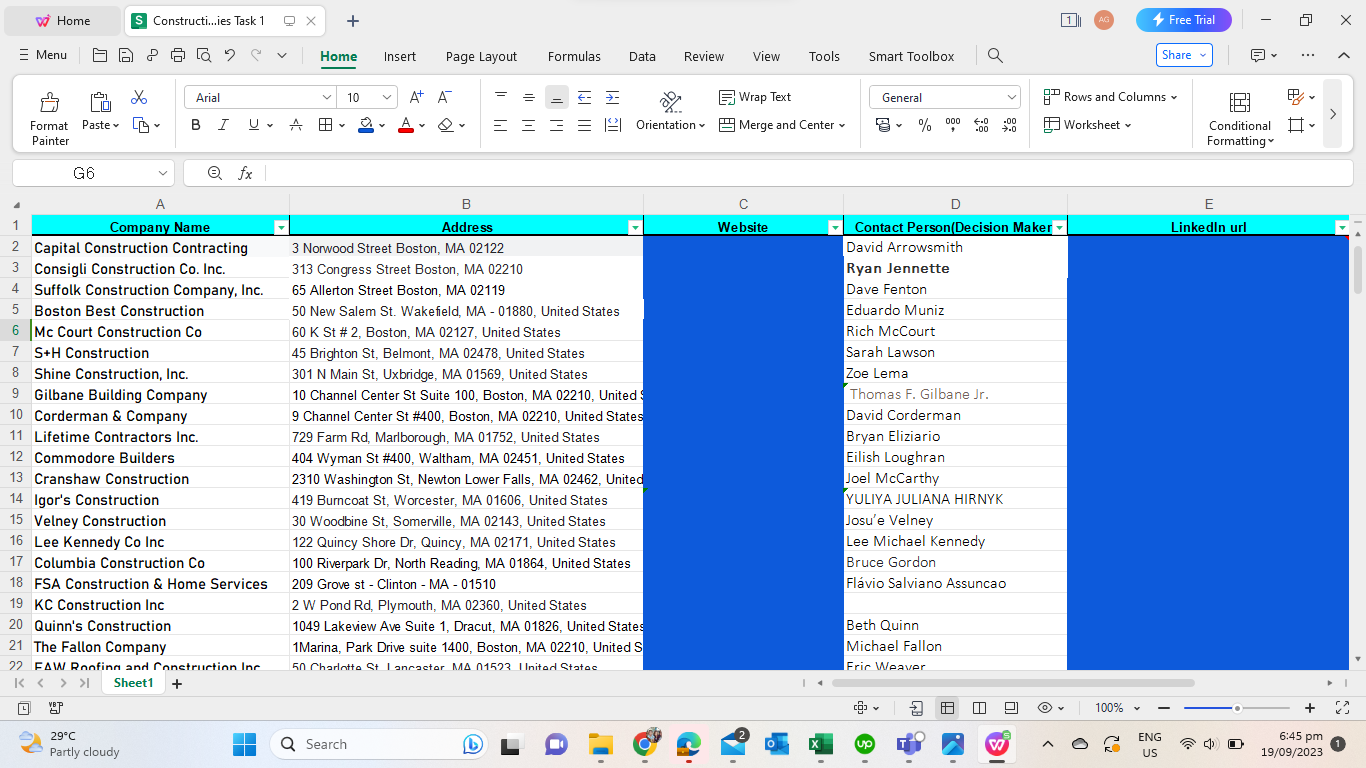The width and height of the screenshot is (1366, 768).
Task: Apply comma thousands separator style
Action: pos(953,125)
